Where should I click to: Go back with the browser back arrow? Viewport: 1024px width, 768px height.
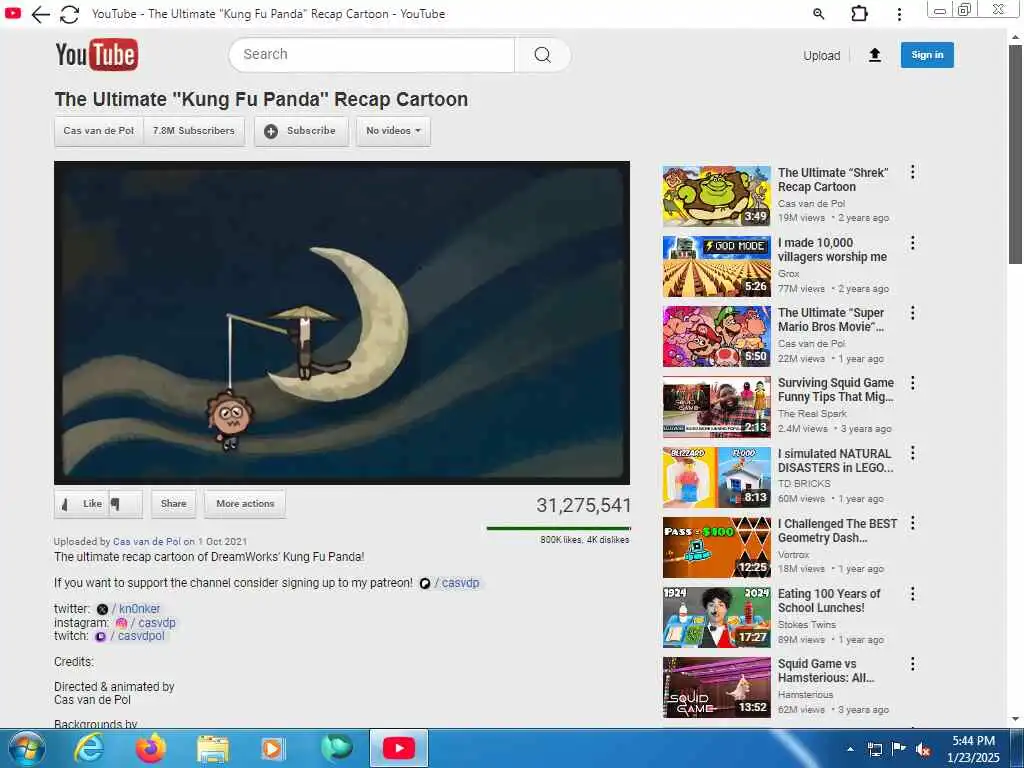pos(40,14)
